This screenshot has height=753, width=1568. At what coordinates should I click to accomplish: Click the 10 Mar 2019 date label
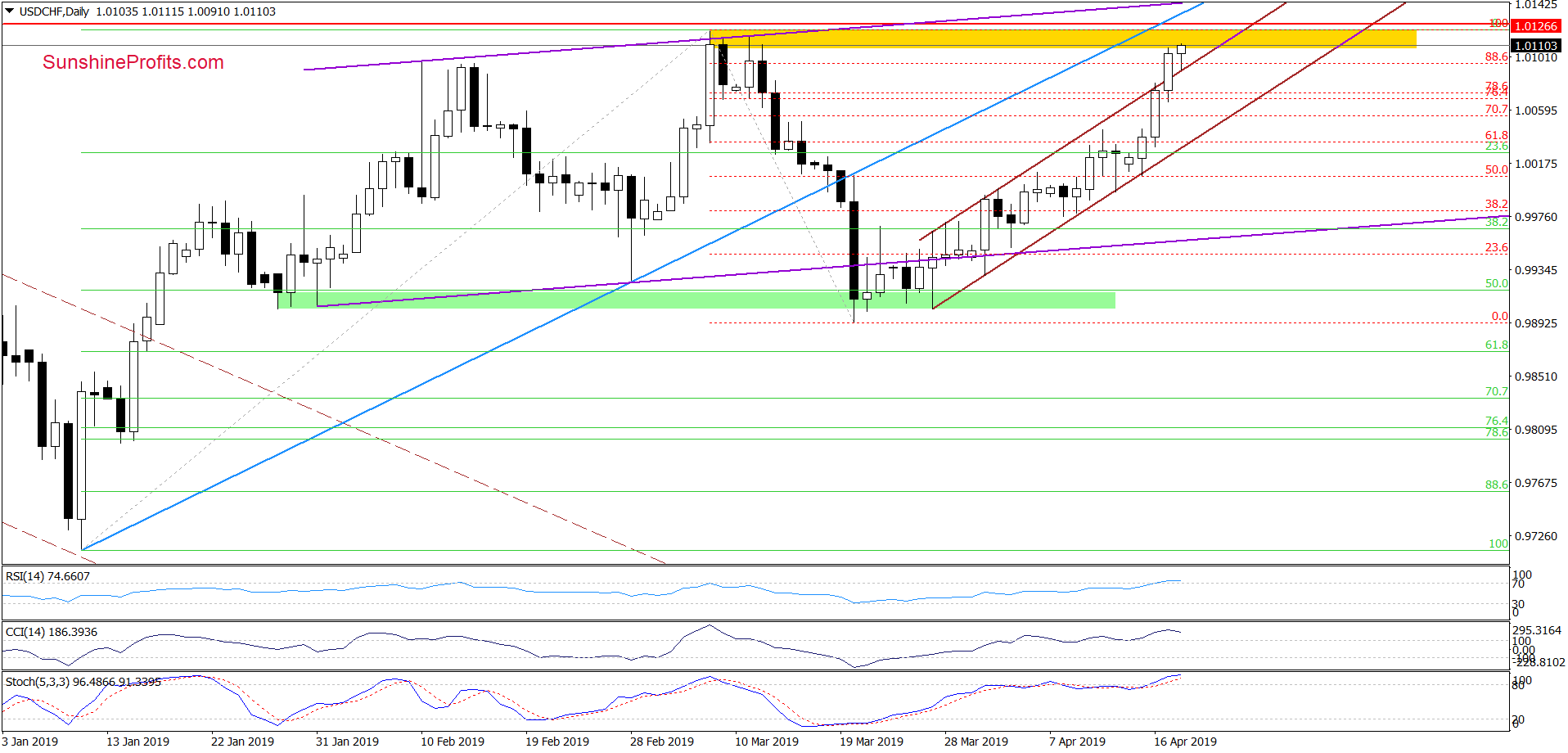pos(767,742)
